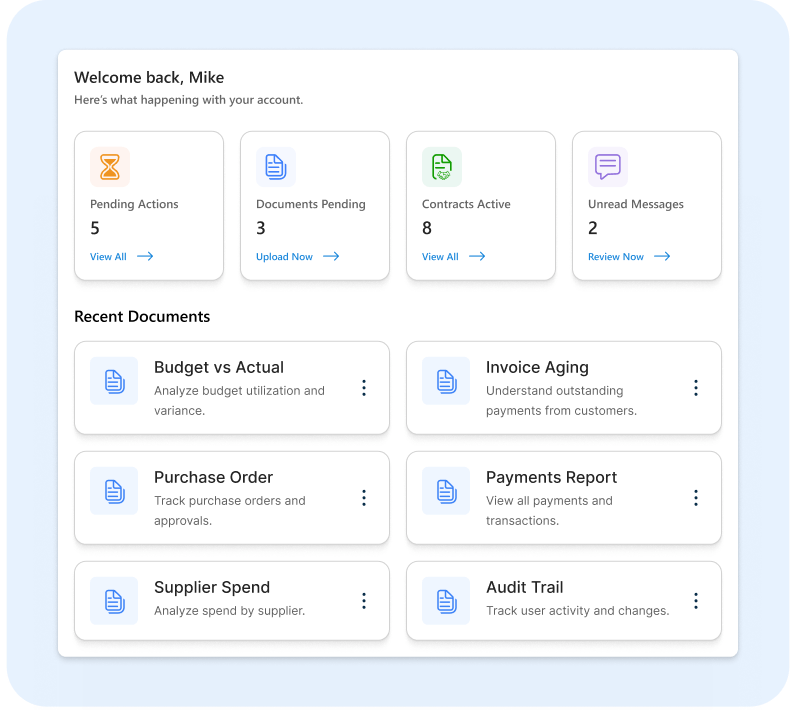Open the three-dot menu for Purchase Order
This screenshot has width=796, height=710.
pos(364,498)
